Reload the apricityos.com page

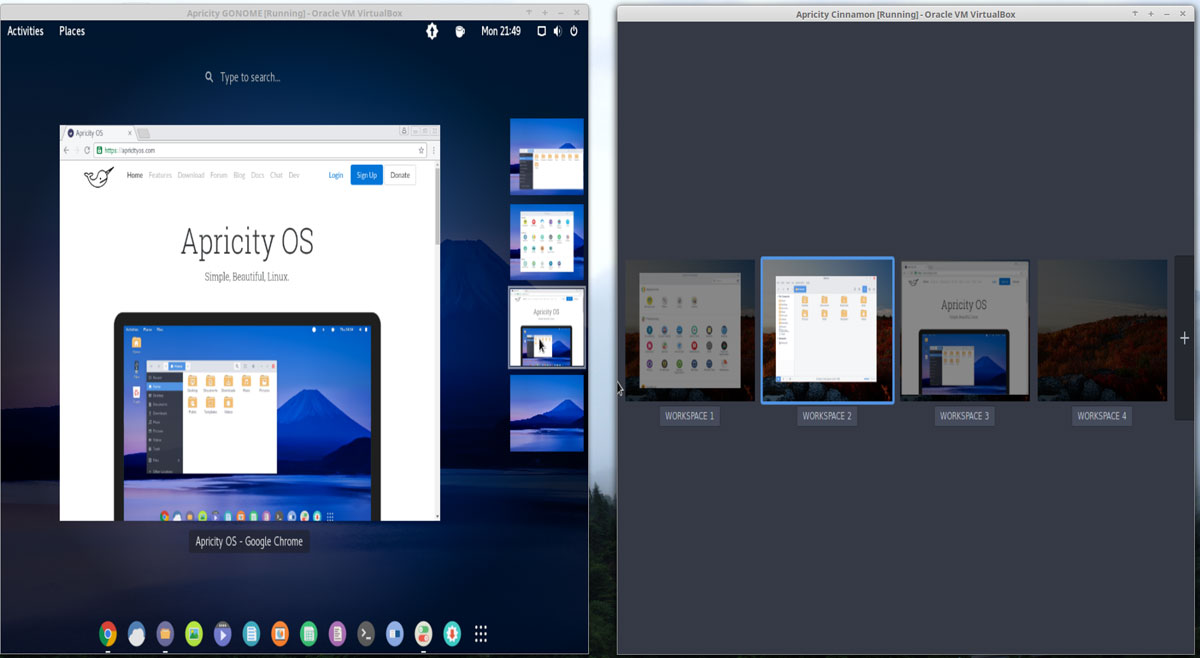coord(88,150)
